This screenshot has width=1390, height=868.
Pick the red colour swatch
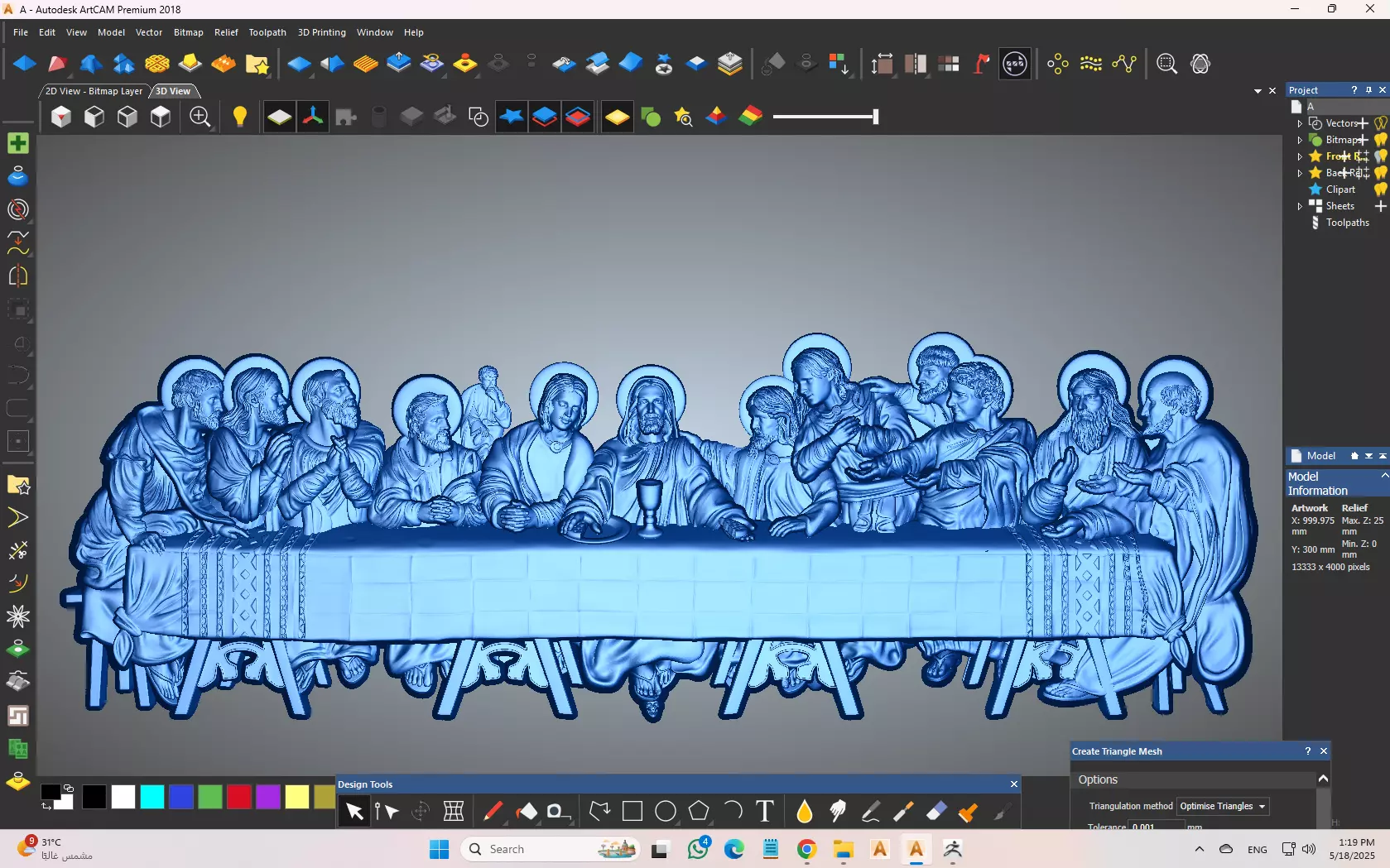pos(239,797)
